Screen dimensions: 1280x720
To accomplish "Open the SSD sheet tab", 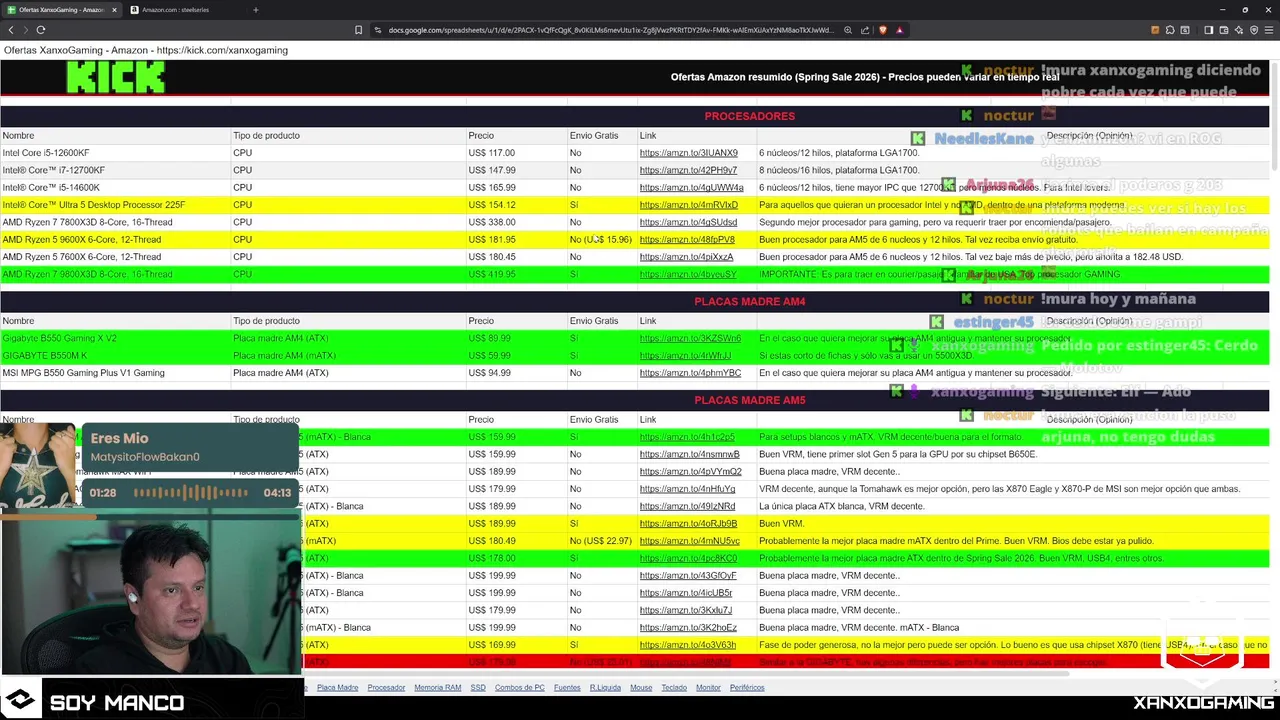I will click(478, 688).
